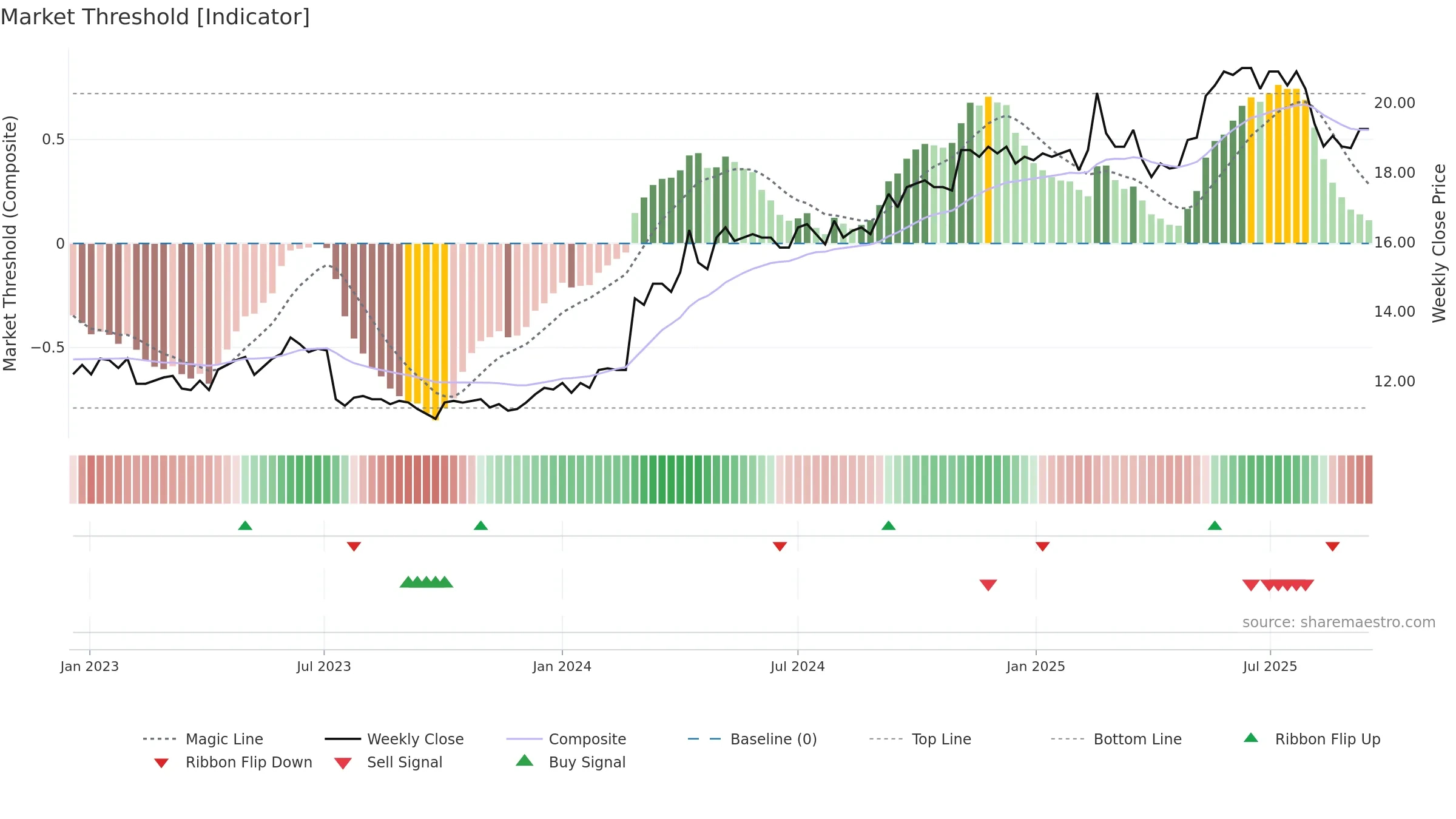Click the 20.00 price tick label
Viewport: 1456px width, 819px height.
coord(1395,103)
